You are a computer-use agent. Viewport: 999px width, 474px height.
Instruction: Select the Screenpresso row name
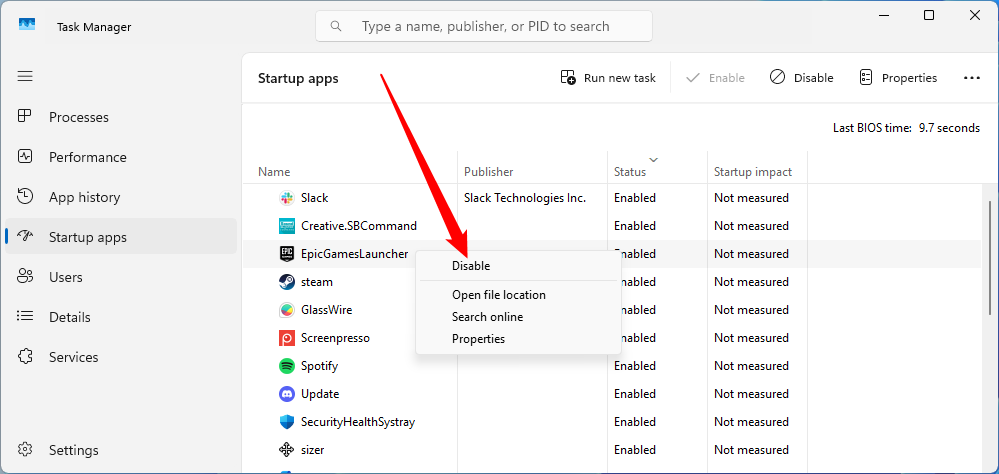[x=335, y=338]
